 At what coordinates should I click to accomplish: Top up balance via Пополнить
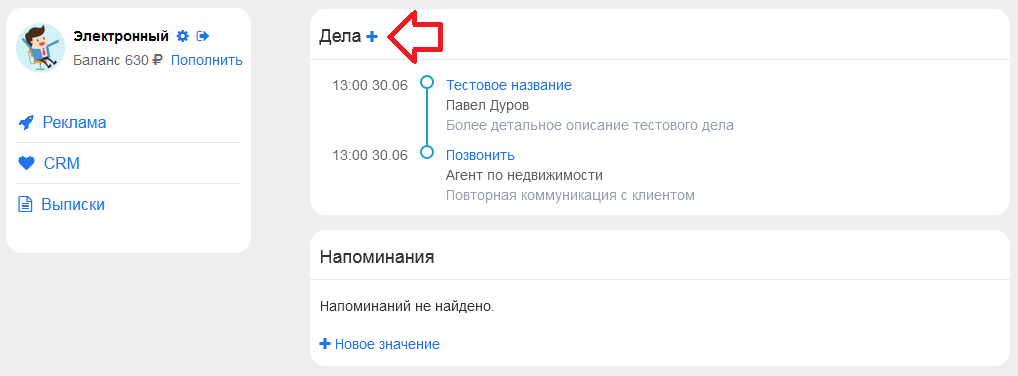(x=206, y=60)
